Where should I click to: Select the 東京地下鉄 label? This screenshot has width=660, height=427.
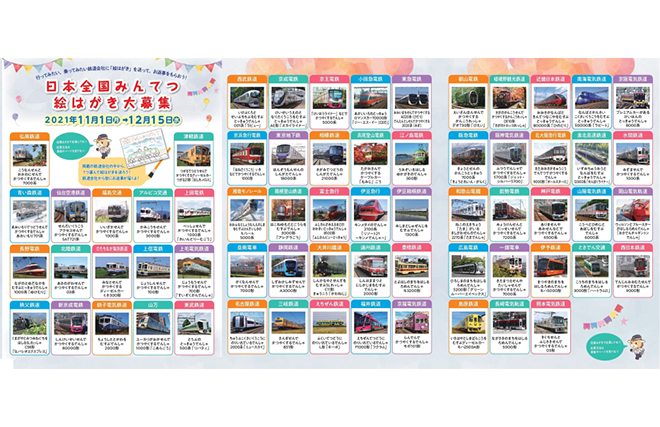(288, 135)
